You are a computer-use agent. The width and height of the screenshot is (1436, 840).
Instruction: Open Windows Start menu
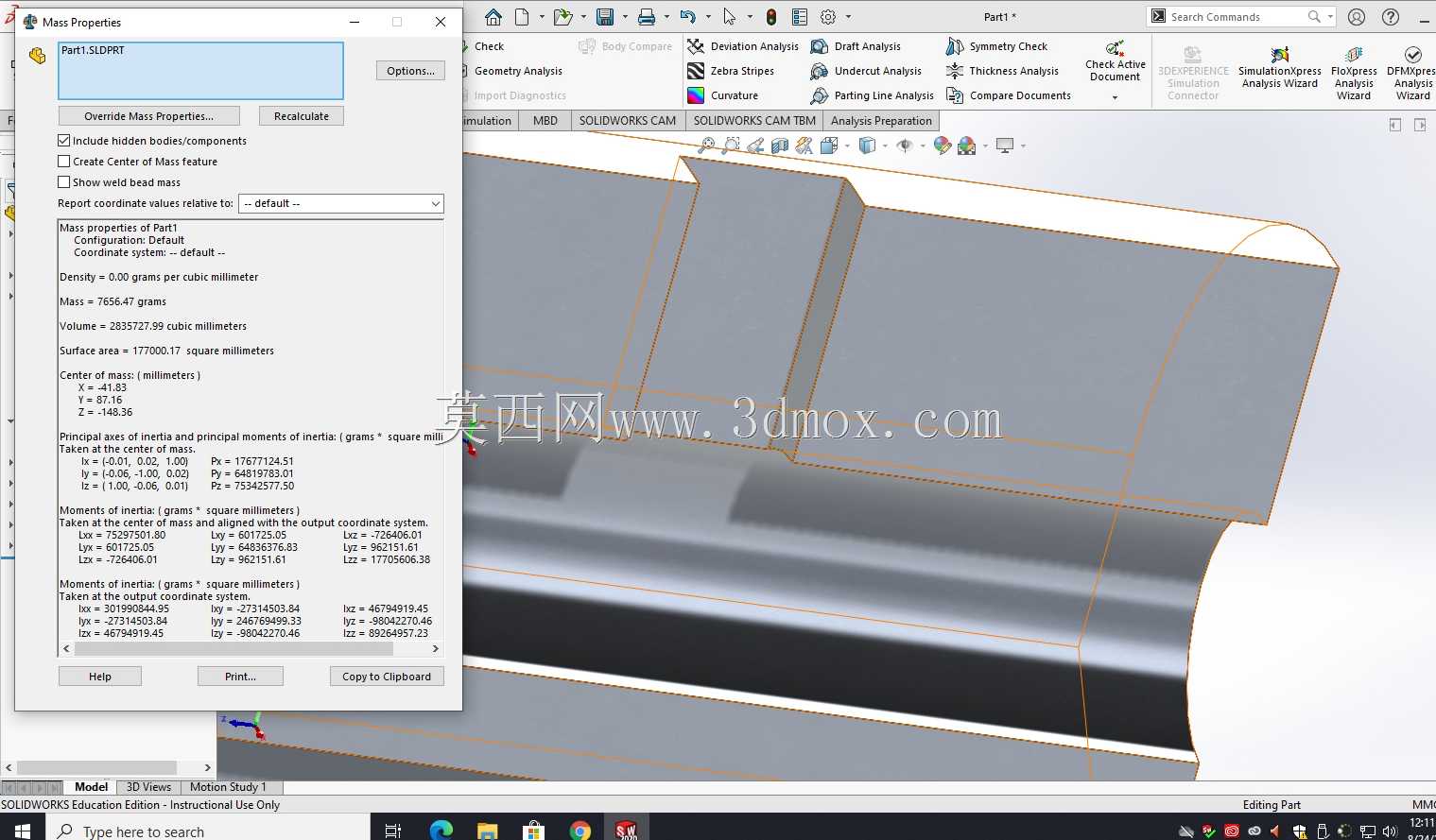click(x=23, y=831)
